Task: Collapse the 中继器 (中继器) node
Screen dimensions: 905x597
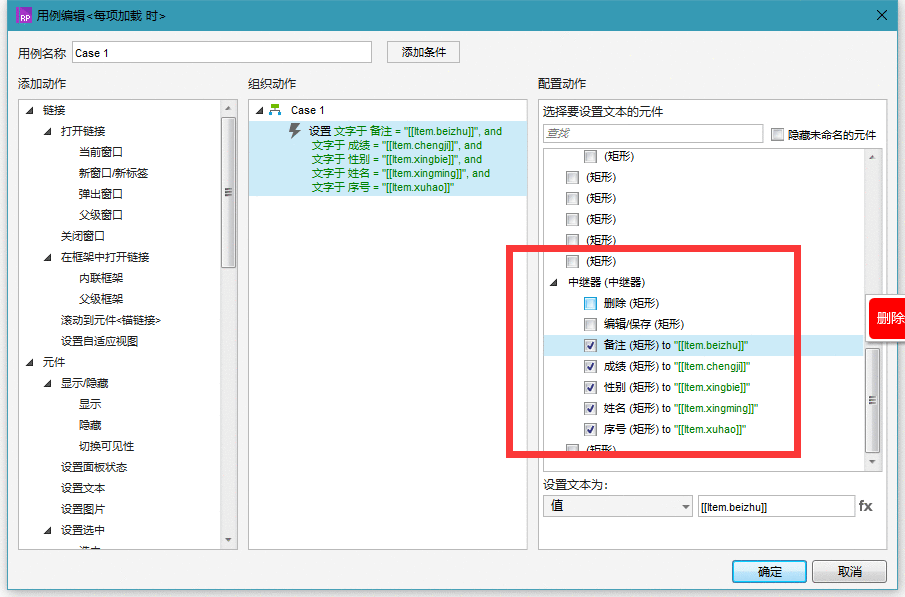Action: pos(554,282)
